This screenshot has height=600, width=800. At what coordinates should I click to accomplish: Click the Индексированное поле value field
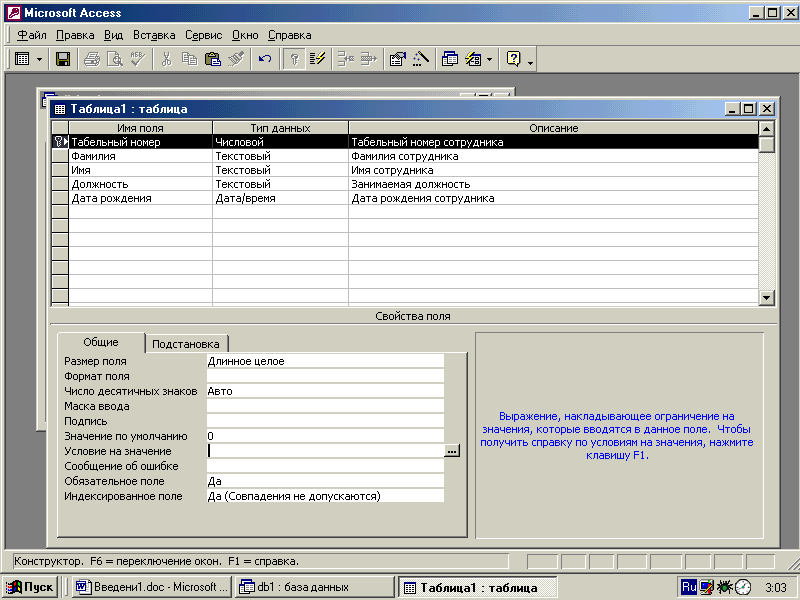click(325, 496)
